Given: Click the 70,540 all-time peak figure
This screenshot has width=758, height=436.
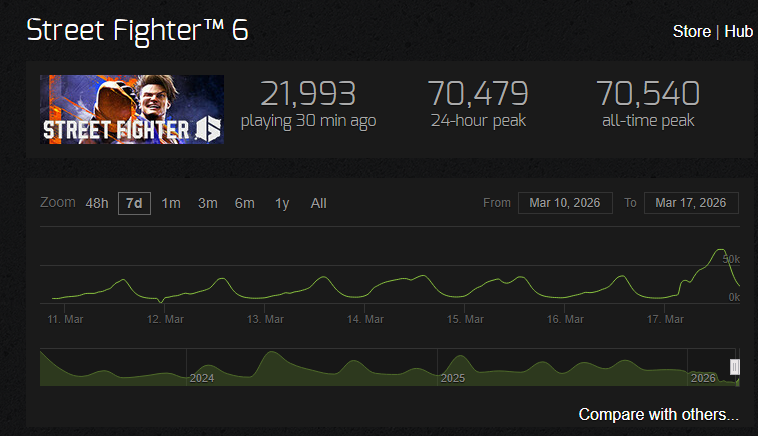Looking at the screenshot, I should point(648,93).
